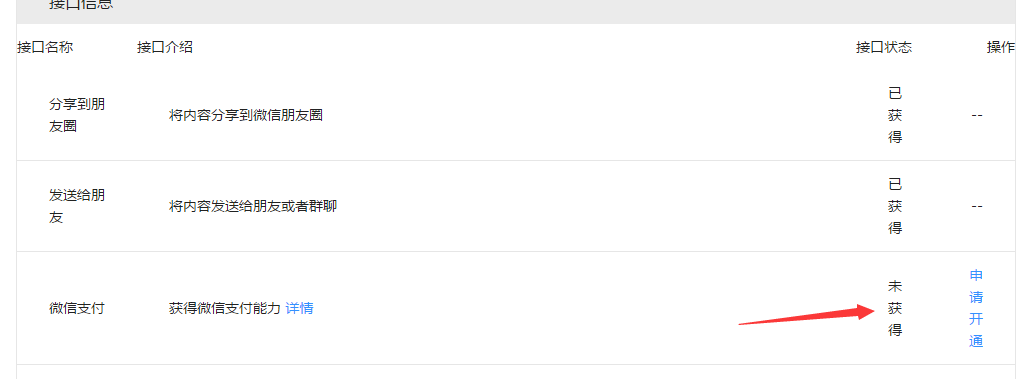Click the 分享到朋友圈 interface name
The height and width of the screenshot is (379, 1030).
(77, 115)
